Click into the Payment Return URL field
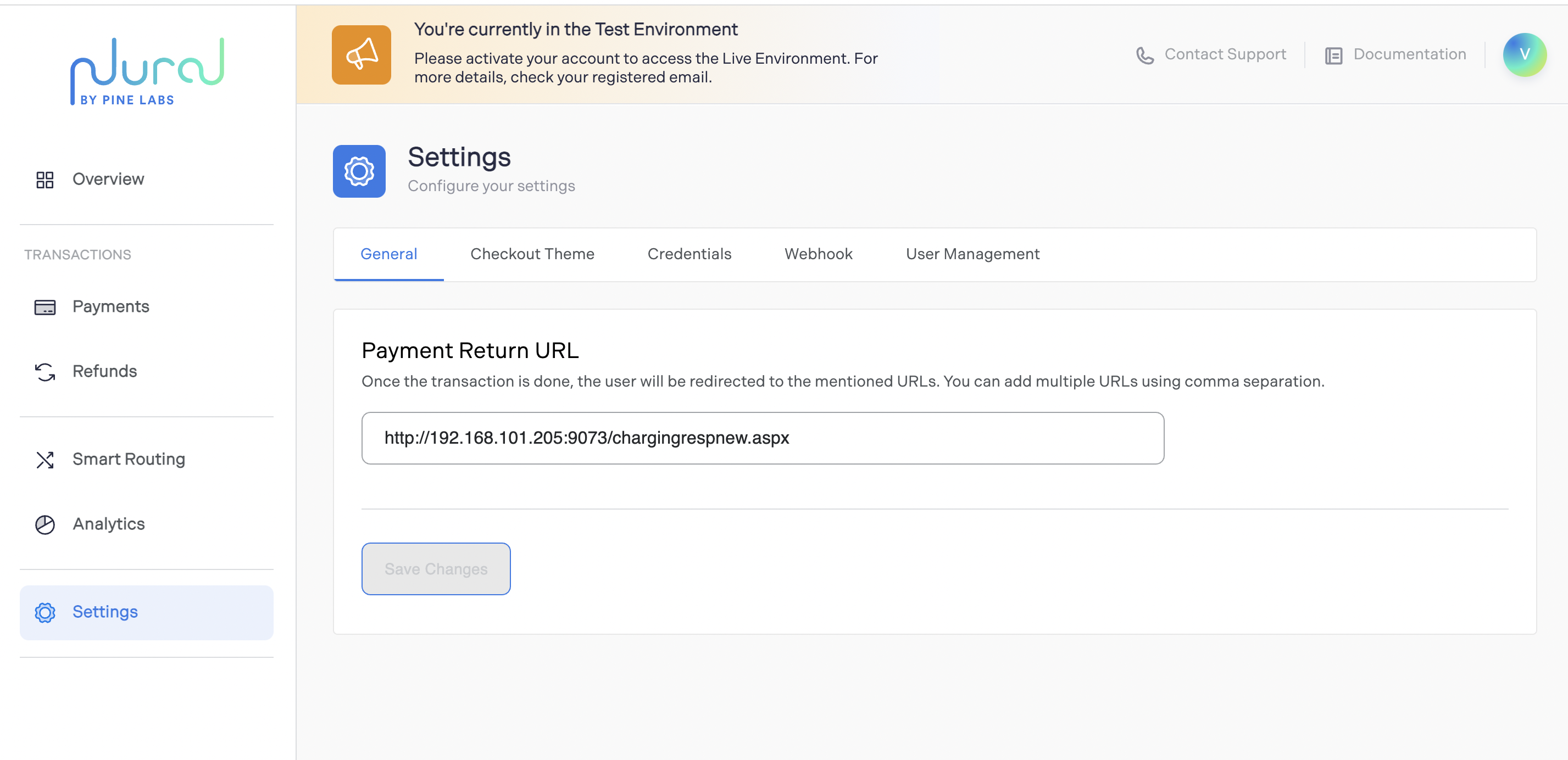 762,438
